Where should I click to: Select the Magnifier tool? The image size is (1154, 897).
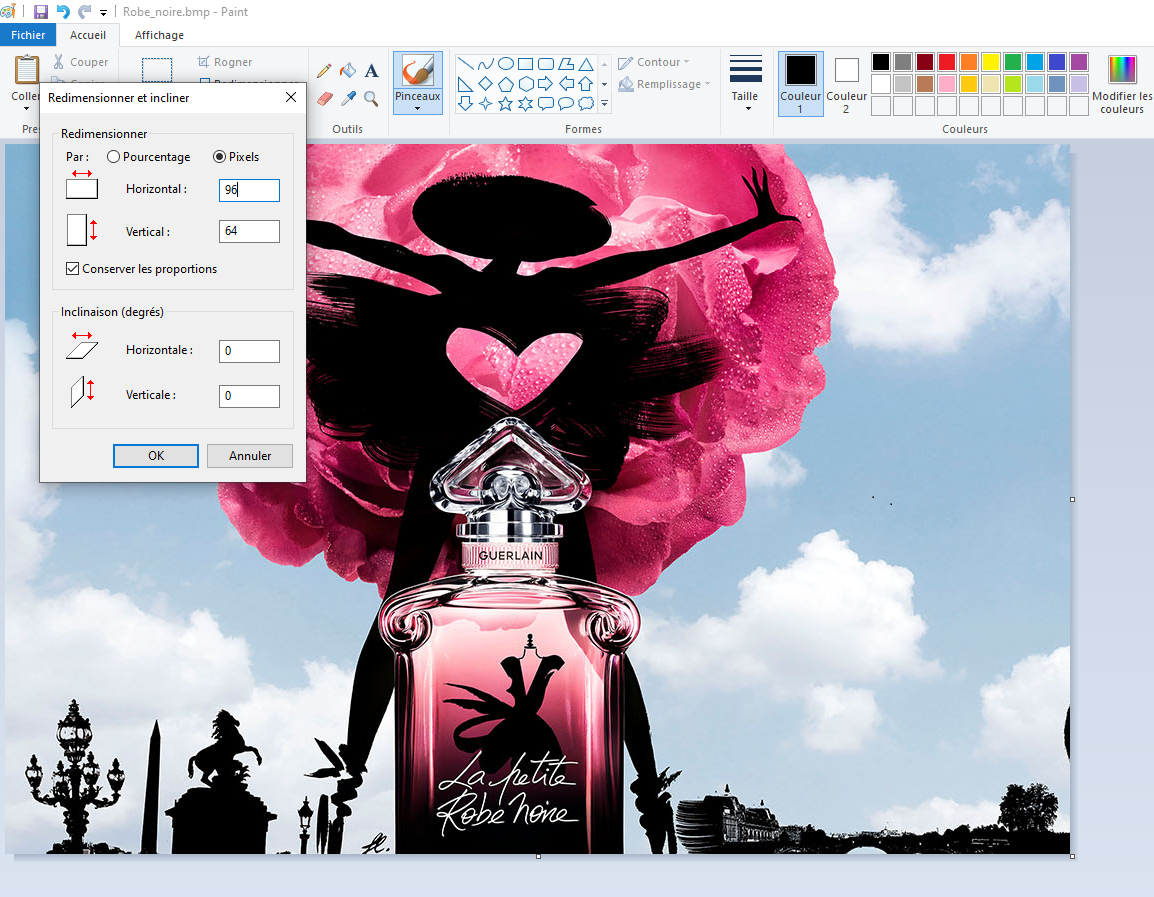pyautogui.click(x=372, y=99)
